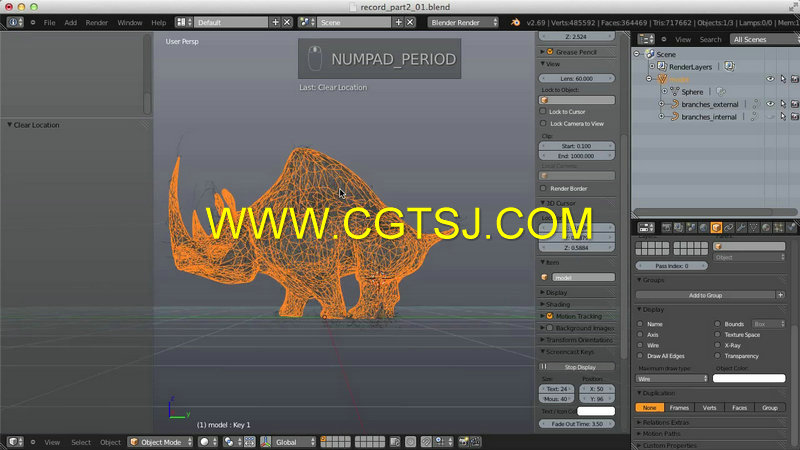800x450 pixels.
Task: Enable the Lock to Cursor checkbox
Action: click(x=543, y=111)
